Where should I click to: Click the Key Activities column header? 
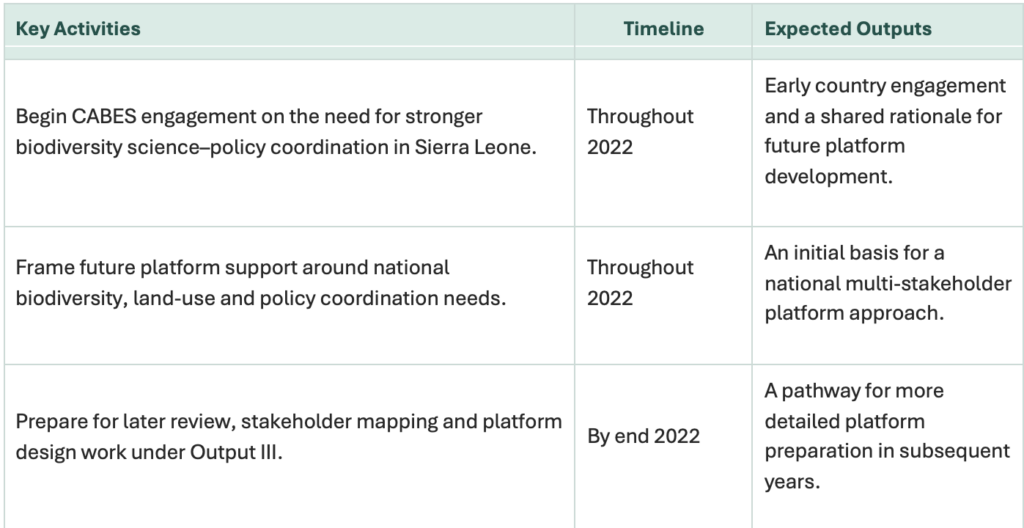(x=78, y=29)
